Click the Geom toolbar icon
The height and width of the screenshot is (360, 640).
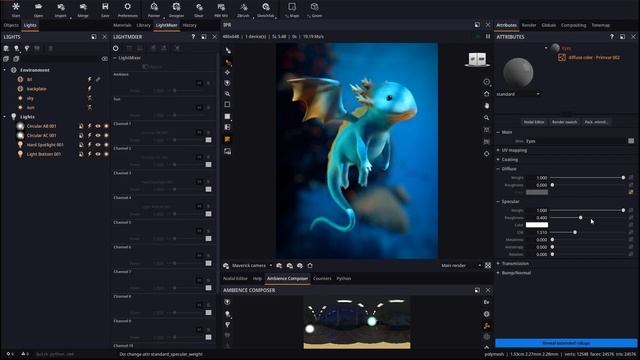click(314, 7)
